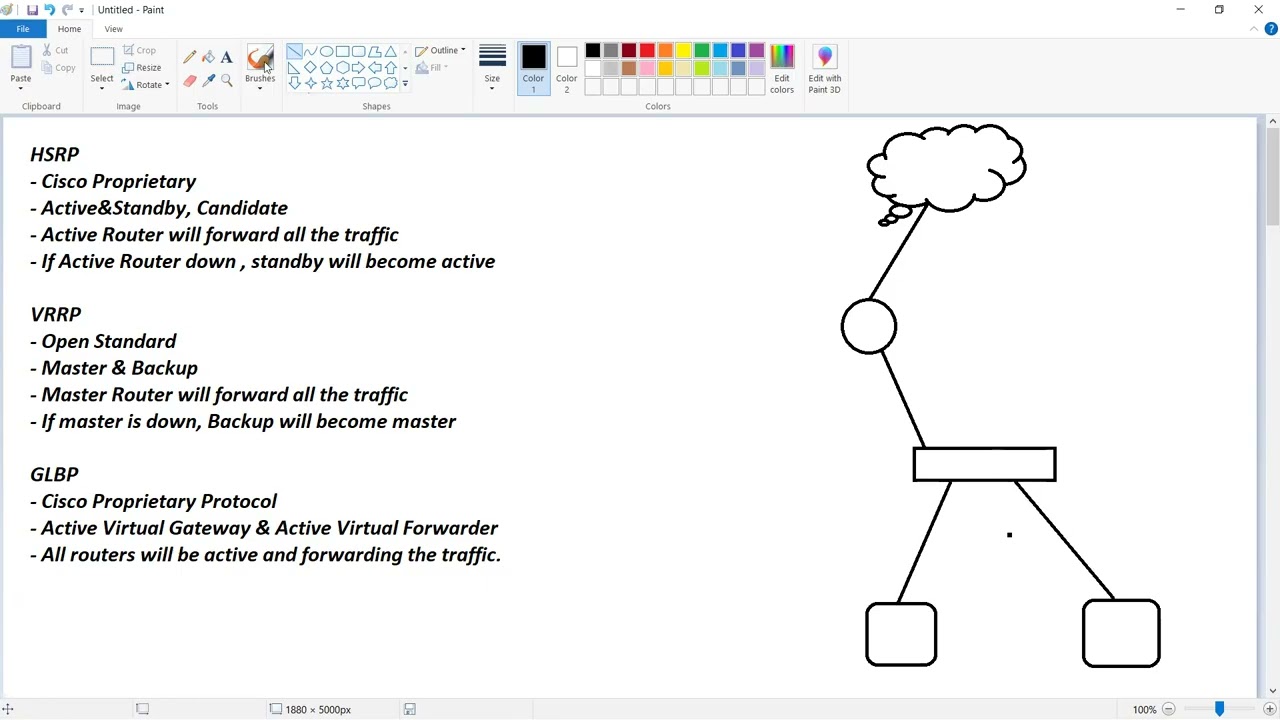Select the Magnifier tool

coord(226,81)
